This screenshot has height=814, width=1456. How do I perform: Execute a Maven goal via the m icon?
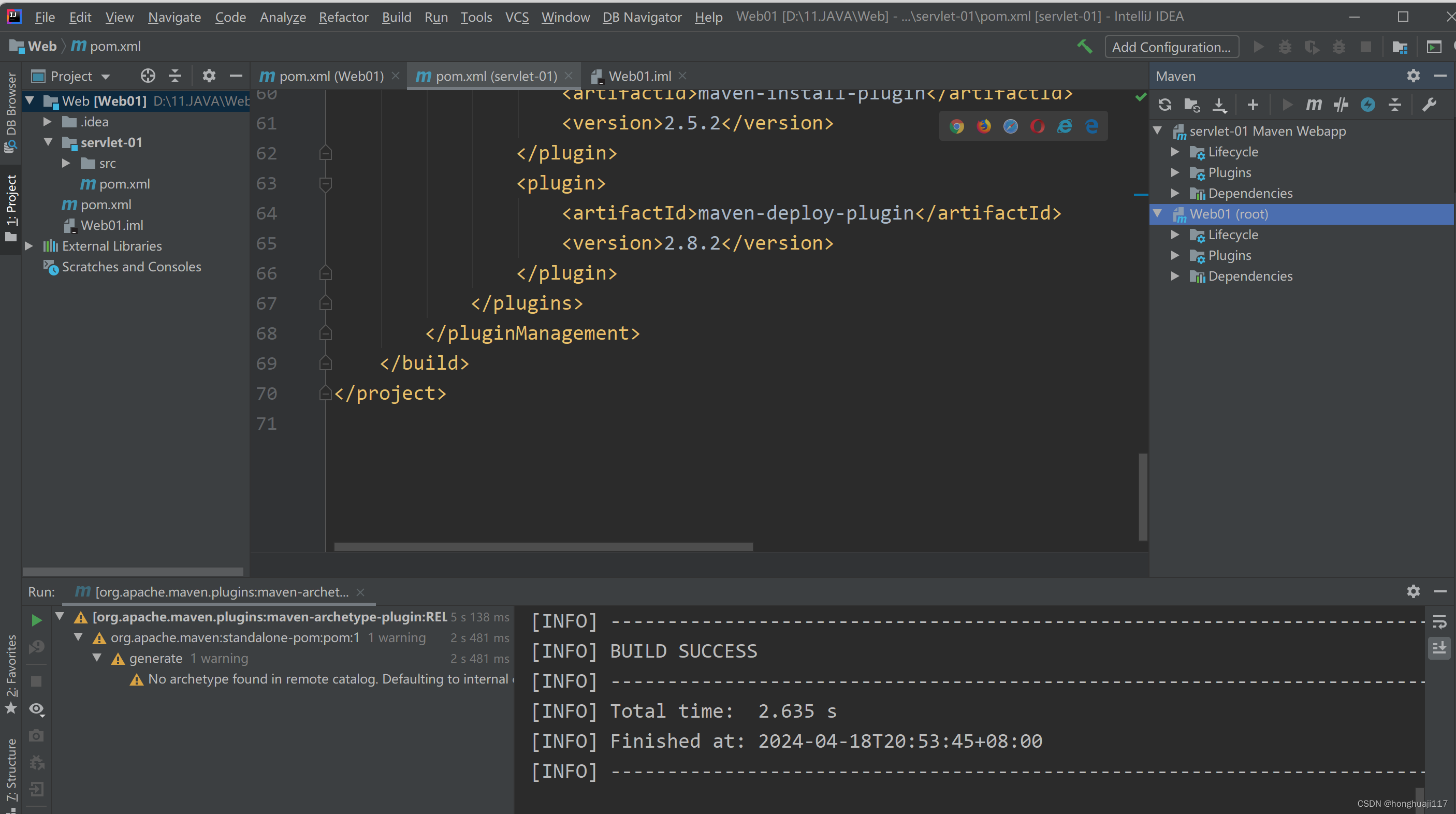click(x=1314, y=105)
